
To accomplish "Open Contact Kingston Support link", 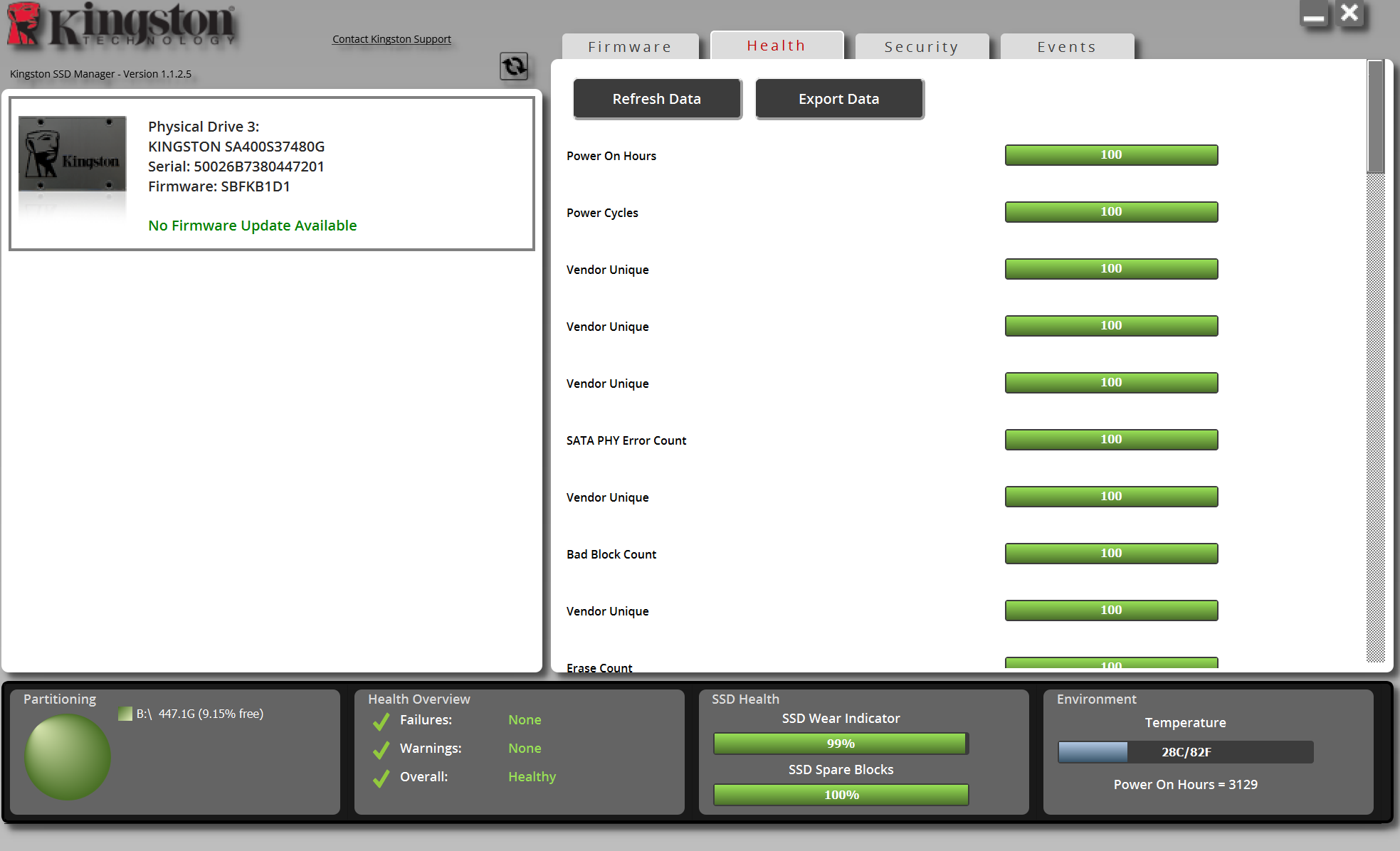I will (391, 39).
